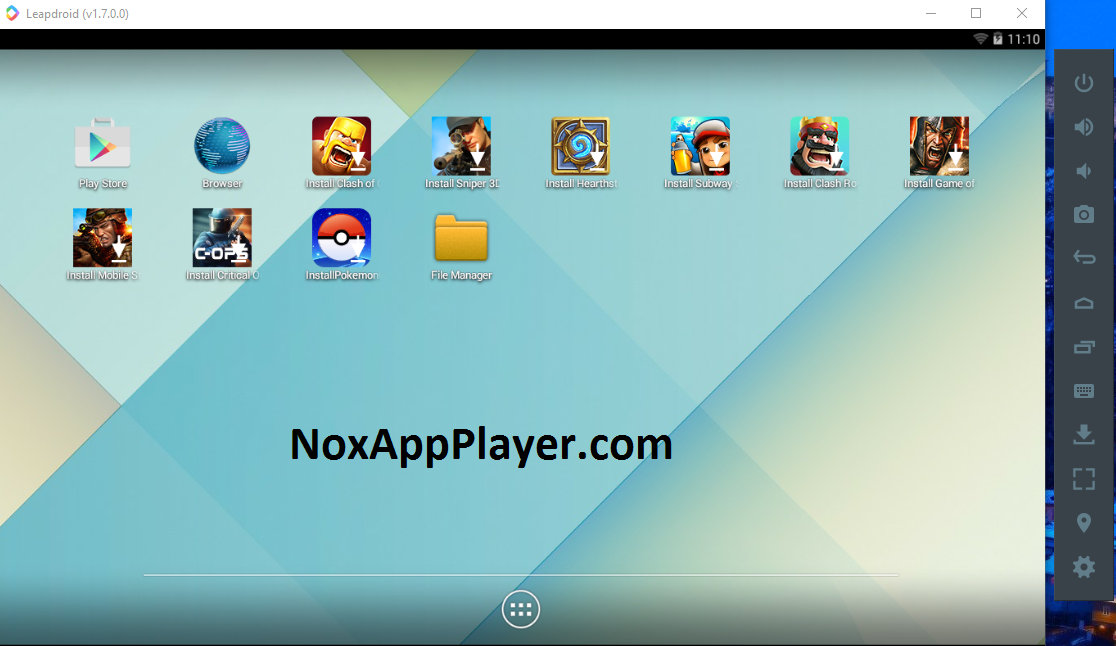Toggle the virtual keyboard sidebar icon
This screenshot has height=646, width=1116.
[1083, 390]
